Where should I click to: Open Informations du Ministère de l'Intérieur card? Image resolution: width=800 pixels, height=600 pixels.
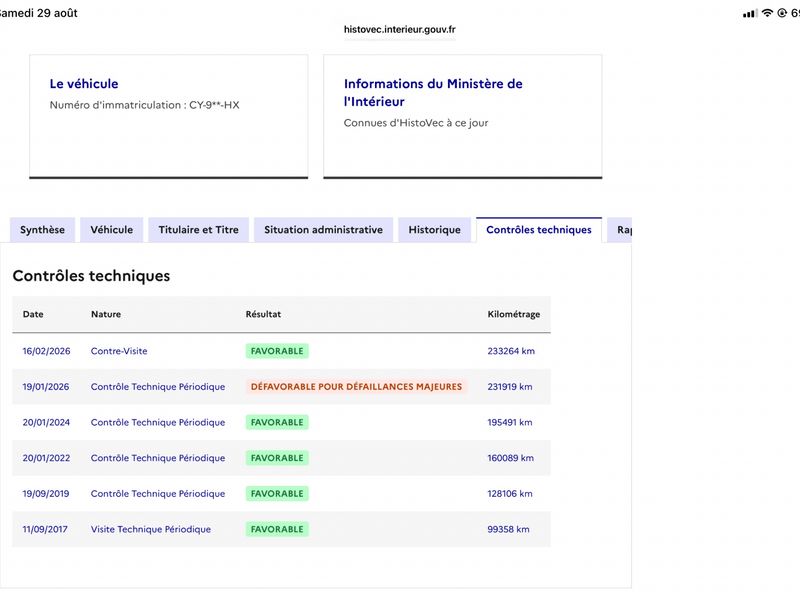tap(463, 117)
